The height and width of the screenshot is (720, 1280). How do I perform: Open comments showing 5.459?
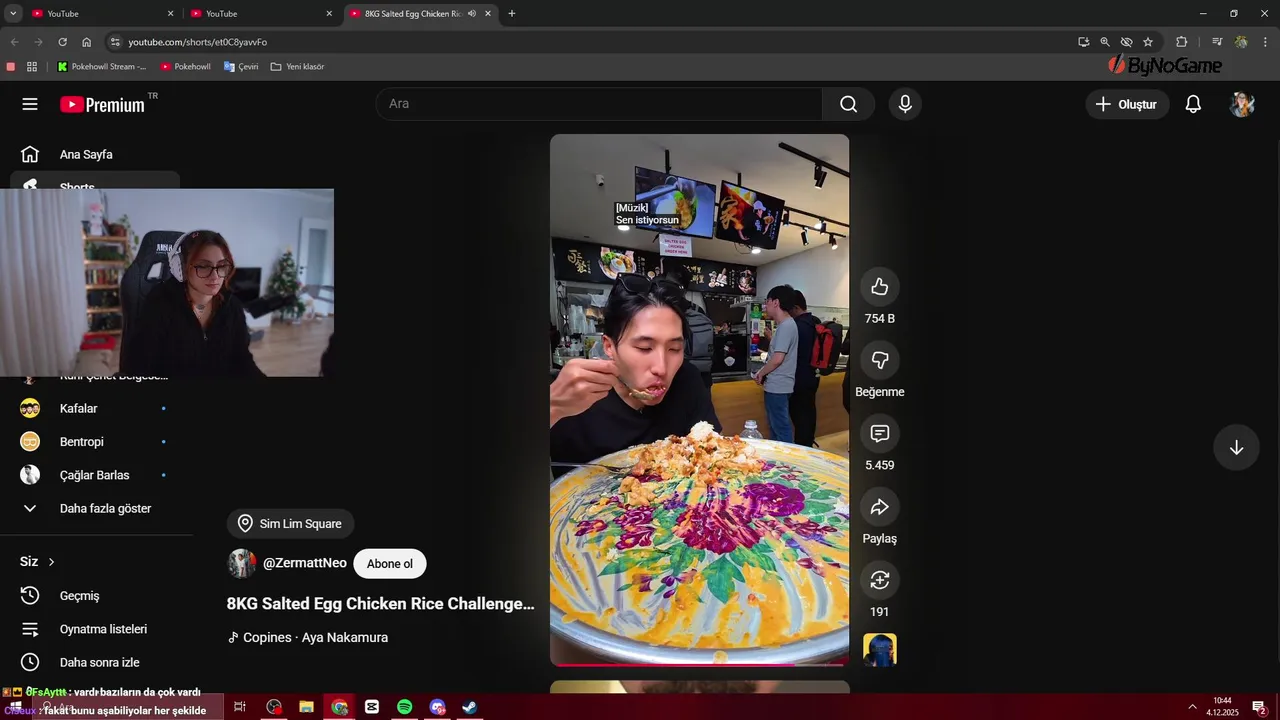click(x=880, y=433)
